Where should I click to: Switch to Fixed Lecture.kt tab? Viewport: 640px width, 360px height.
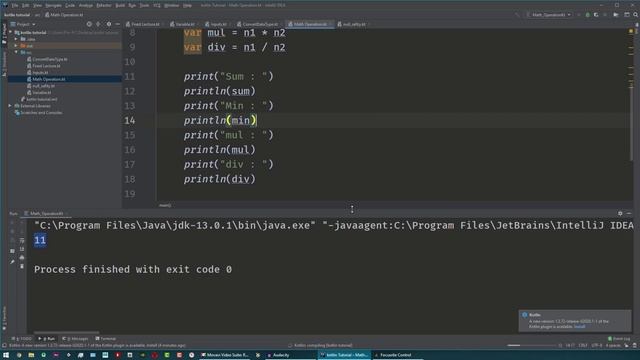click(x=143, y=24)
